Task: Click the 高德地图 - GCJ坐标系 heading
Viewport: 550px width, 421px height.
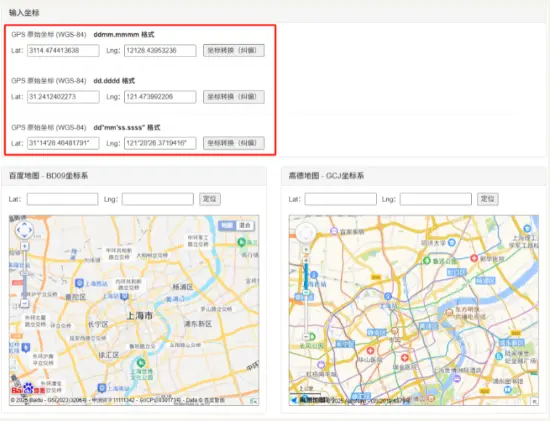Action: 326,176
